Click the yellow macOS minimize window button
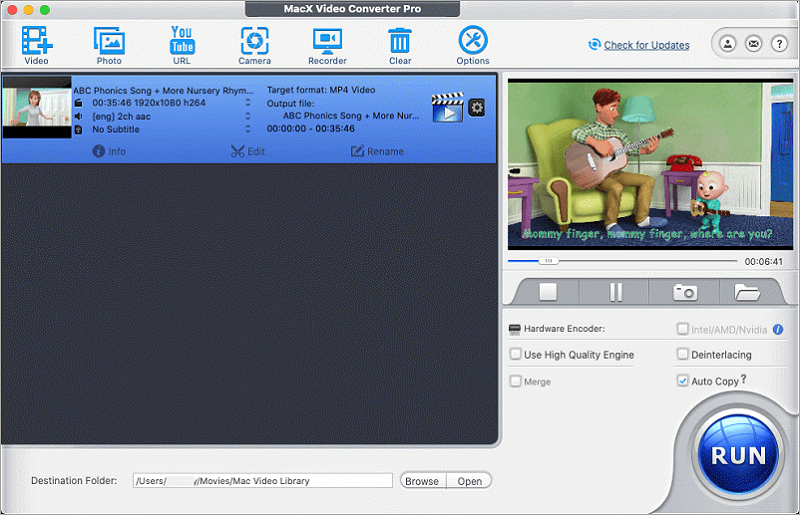 (x=29, y=10)
